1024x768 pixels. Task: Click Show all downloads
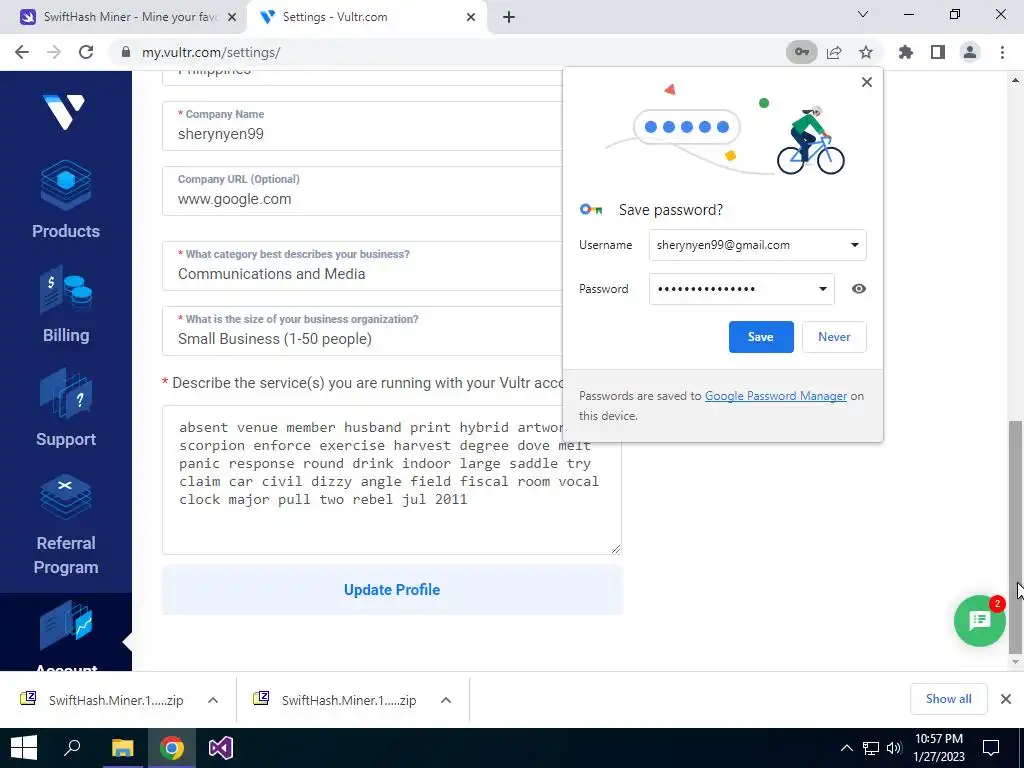click(x=948, y=699)
